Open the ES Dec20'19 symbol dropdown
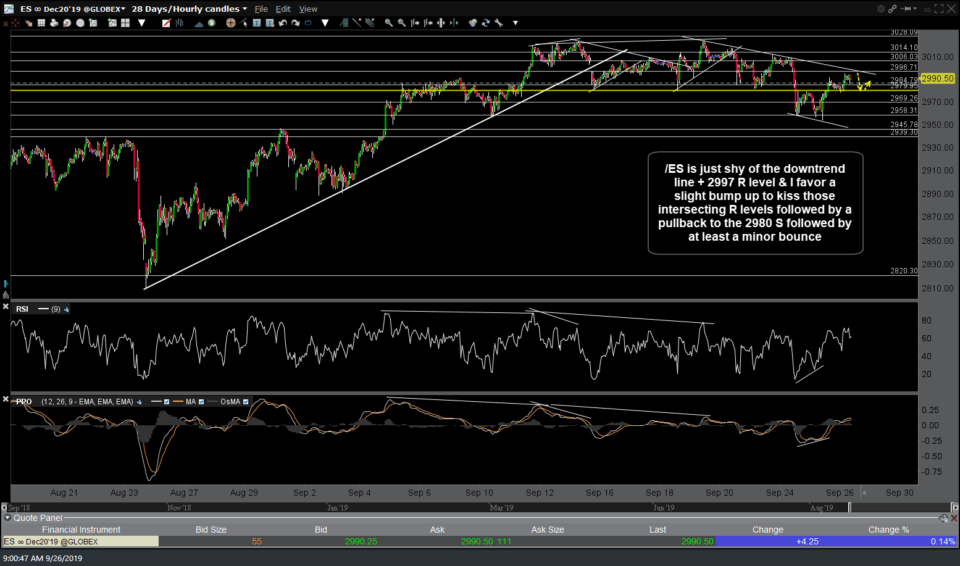960x566 pixels. 123,9
